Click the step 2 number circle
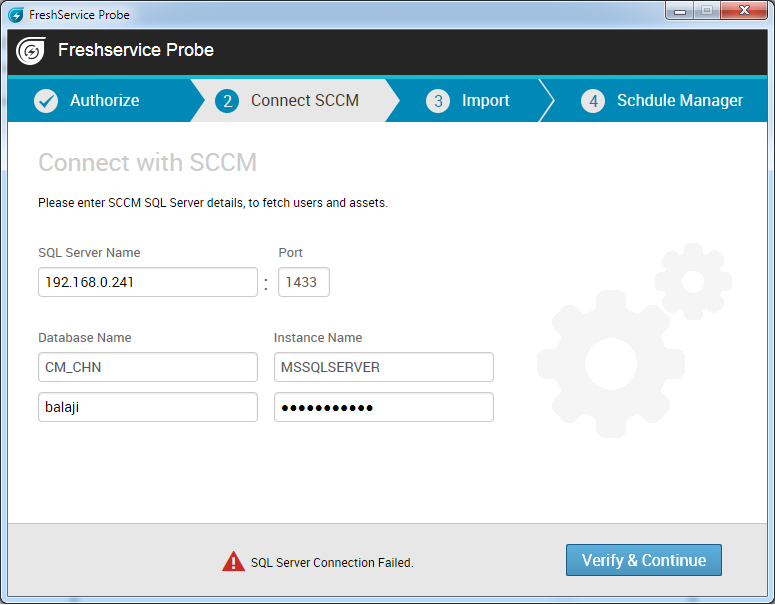Screen dimensions: 775x605 tap(227, 101)
